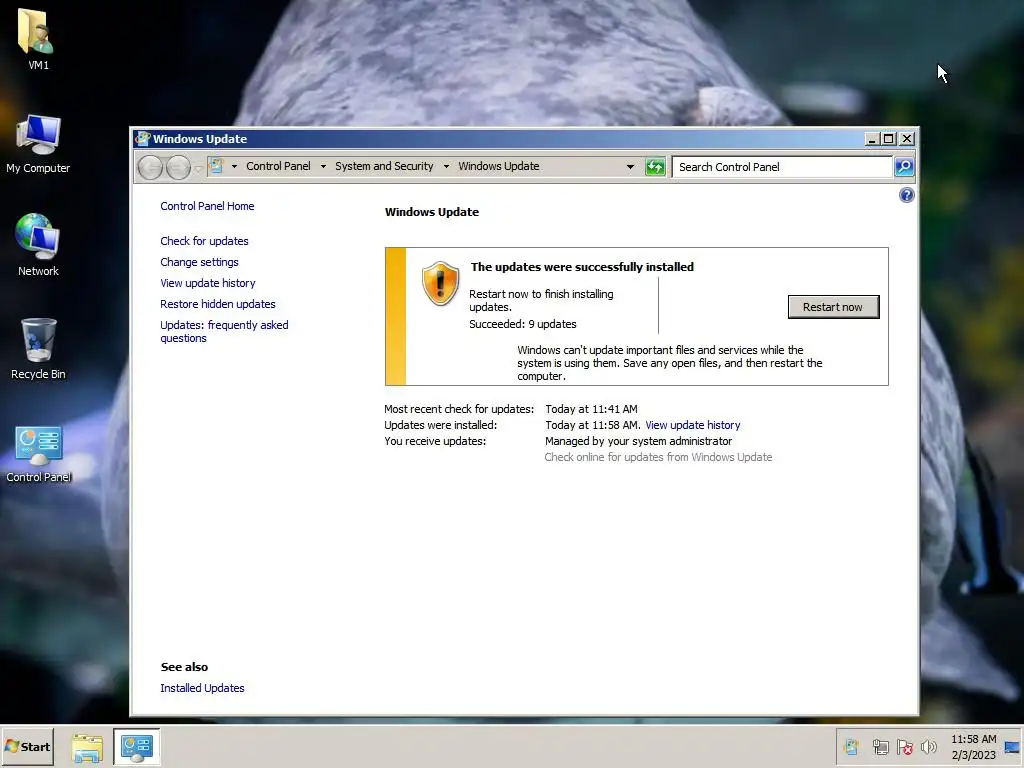
Task: Open the Control Panel desktop icon
Action: [x=38, y=453]
